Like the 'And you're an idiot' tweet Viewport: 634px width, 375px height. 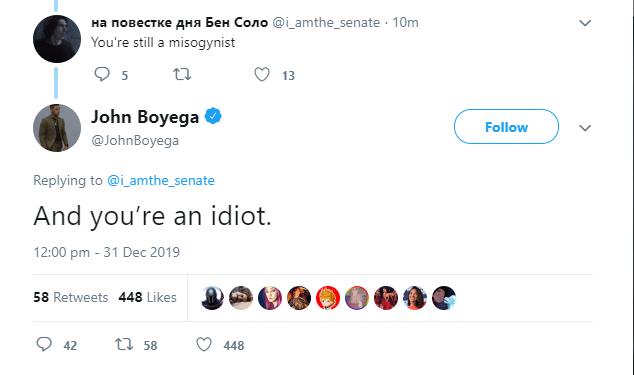(204, 344)
